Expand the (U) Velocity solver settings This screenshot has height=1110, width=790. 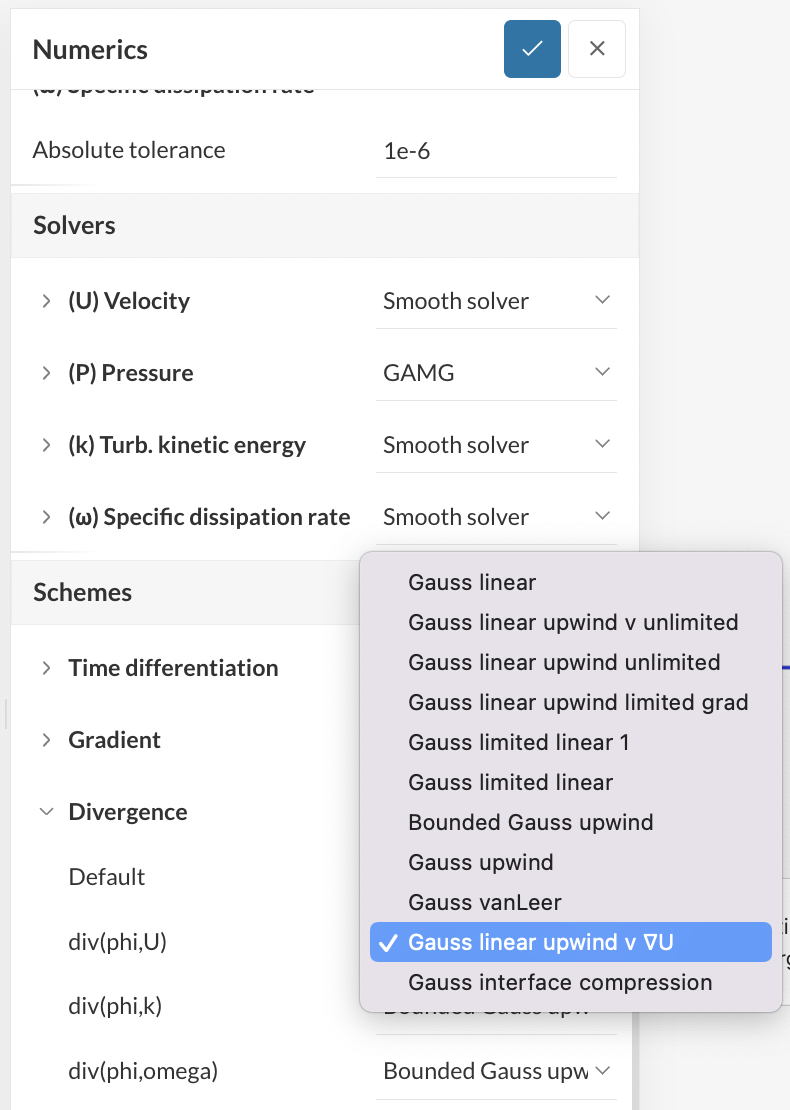[x=46, y=301]
